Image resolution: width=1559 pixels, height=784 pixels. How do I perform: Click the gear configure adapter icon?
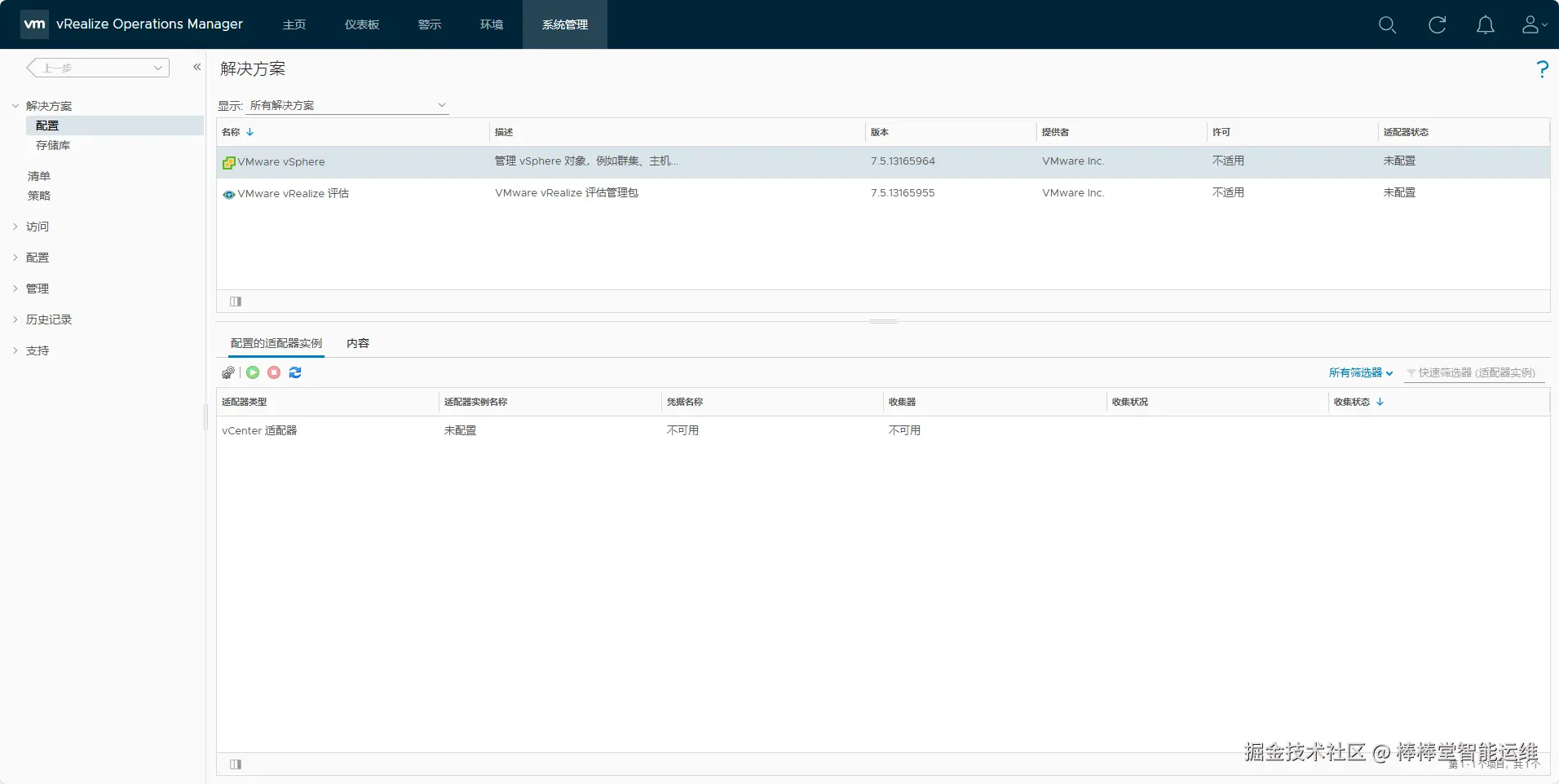click(x=228, y=372)
